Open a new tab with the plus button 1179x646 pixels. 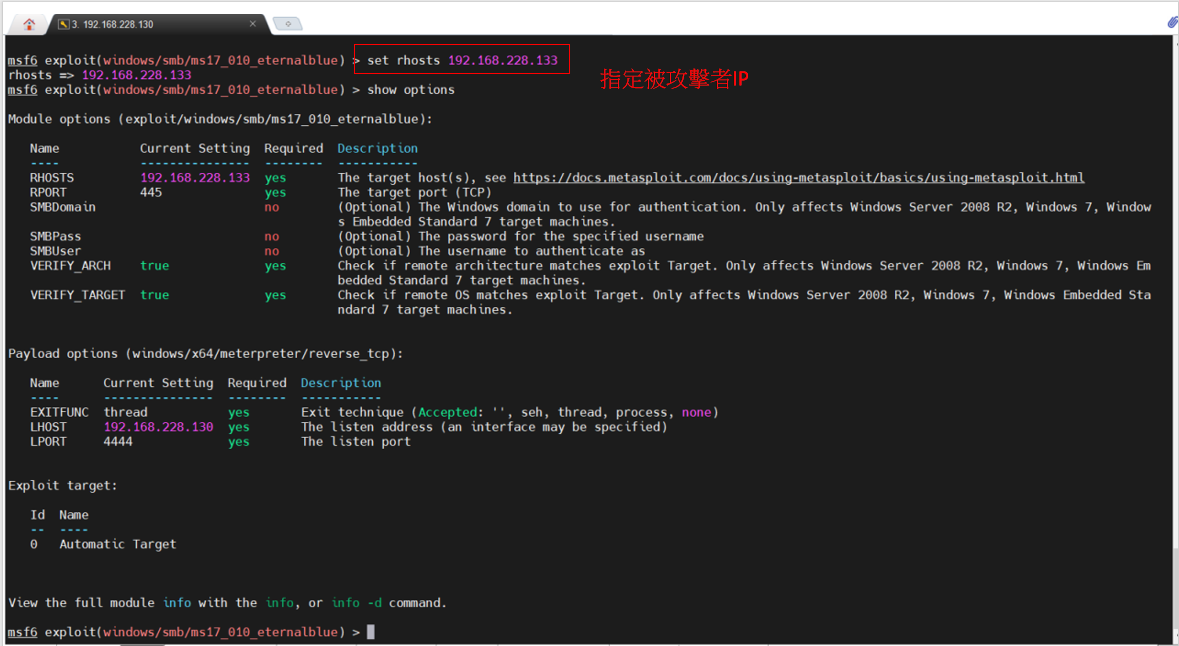click(x=287, y=24)
